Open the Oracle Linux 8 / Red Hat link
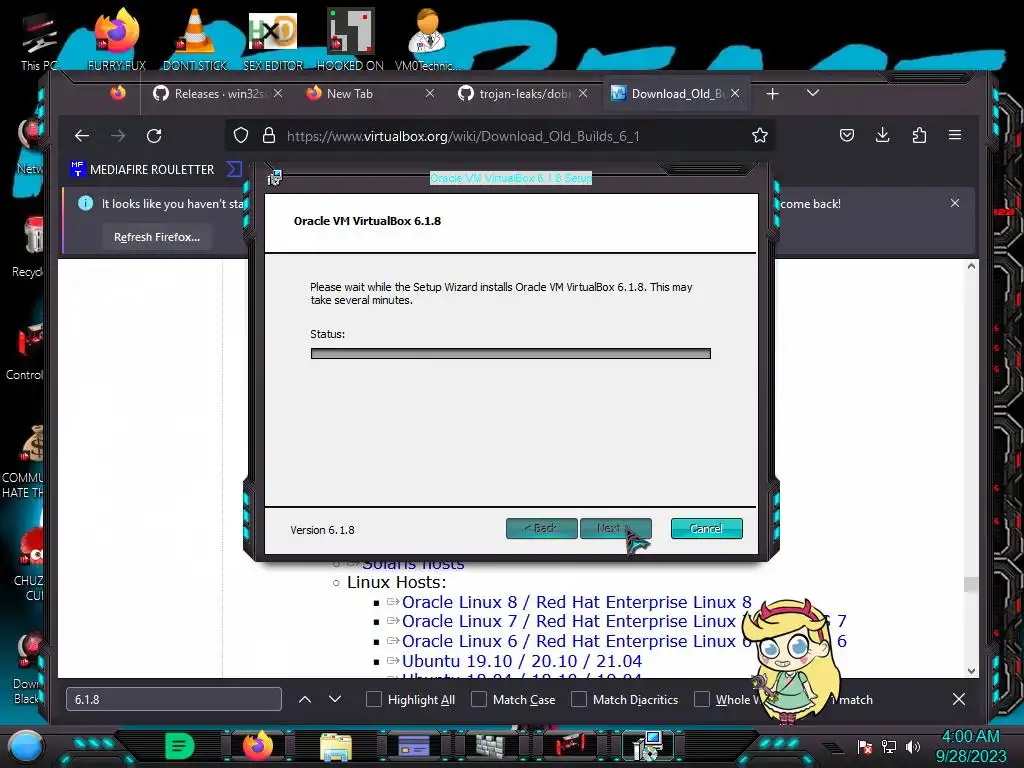 pos(577,602)
